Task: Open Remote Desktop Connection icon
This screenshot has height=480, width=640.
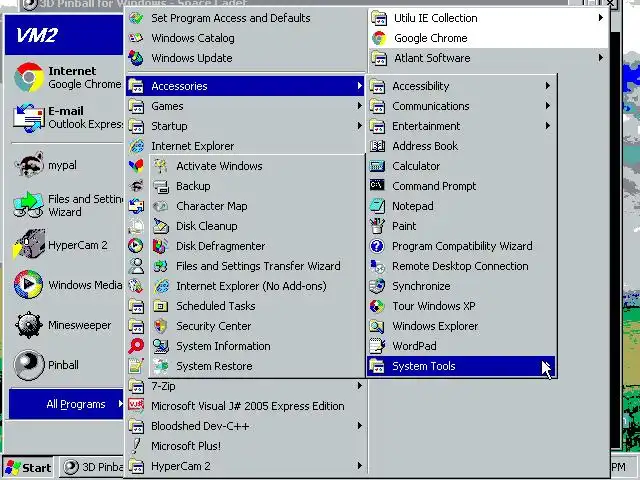Action: point(377,266)
